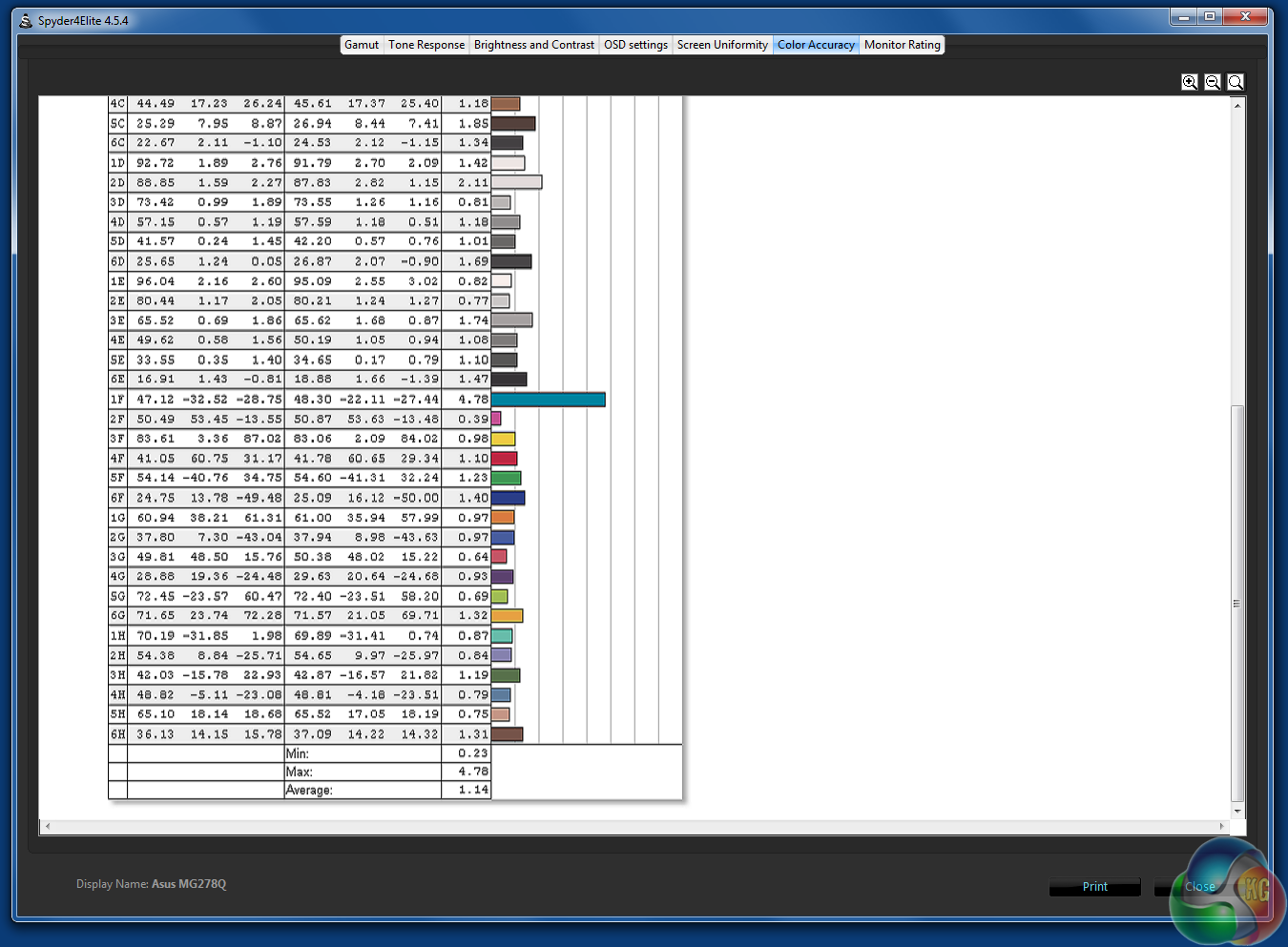
Task: Click Display Name Asus MG278Q text
Action: tap(151, 884)
